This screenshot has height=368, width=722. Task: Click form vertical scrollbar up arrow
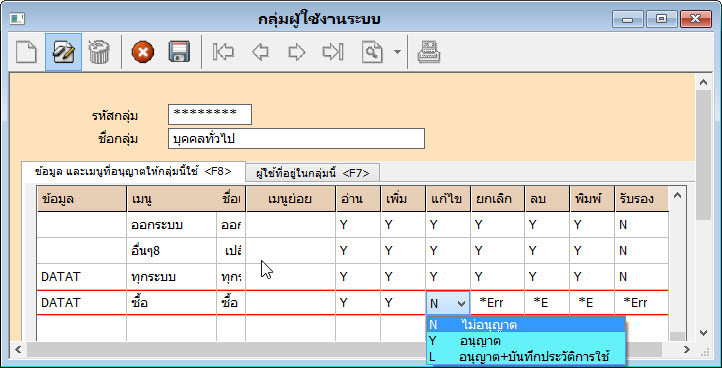(x=703, y=82)
